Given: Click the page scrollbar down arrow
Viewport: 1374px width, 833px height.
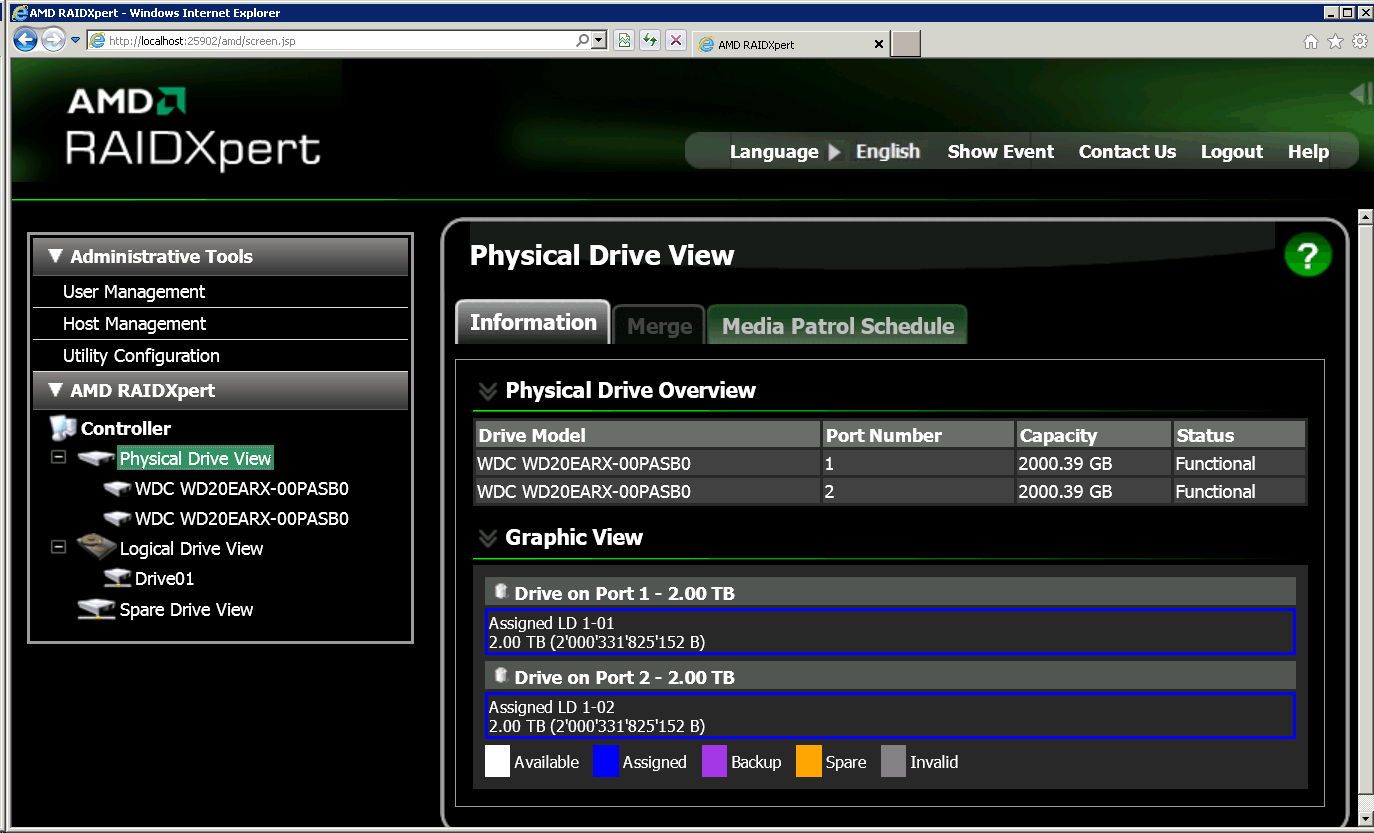Looking at the screenshot, I should [1365, 819].
